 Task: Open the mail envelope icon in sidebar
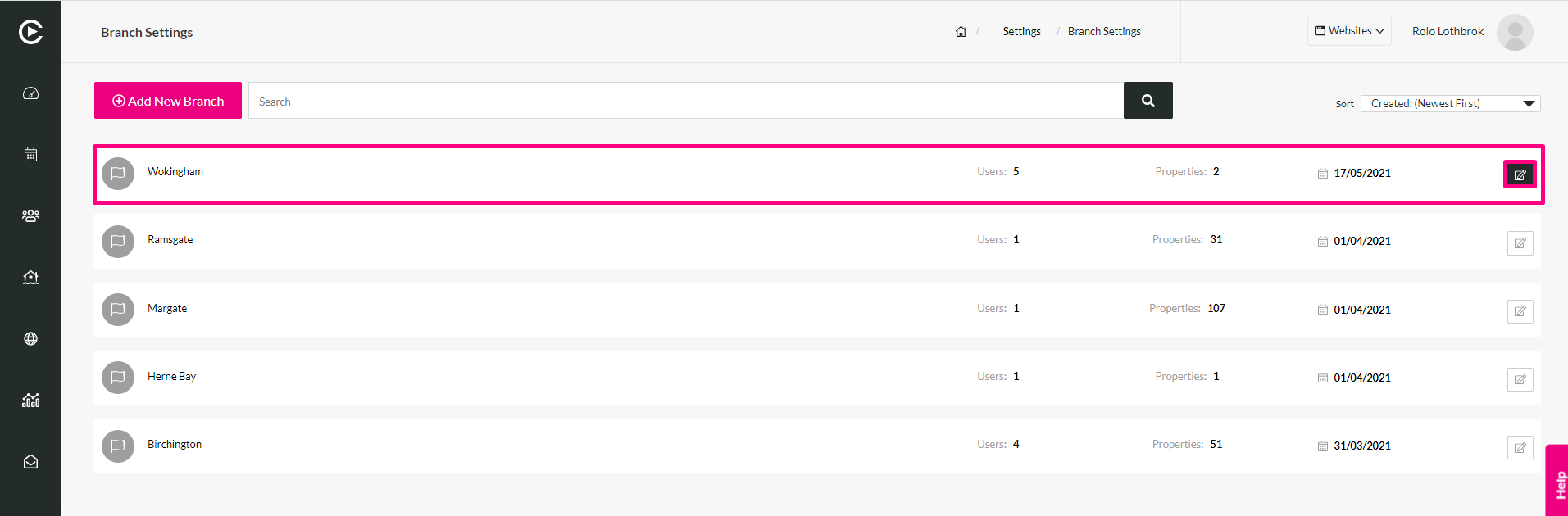(x=30, y=462)
